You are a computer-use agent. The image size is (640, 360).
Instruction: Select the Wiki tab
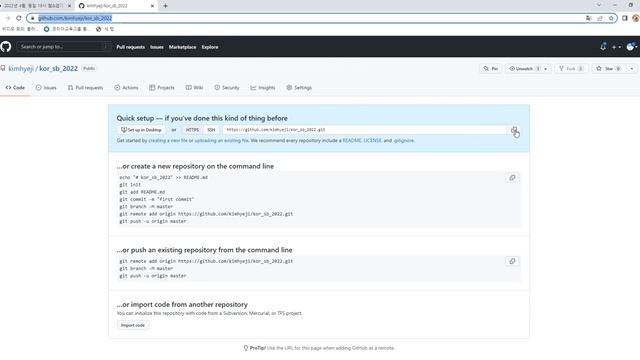(x=194, y=88)
